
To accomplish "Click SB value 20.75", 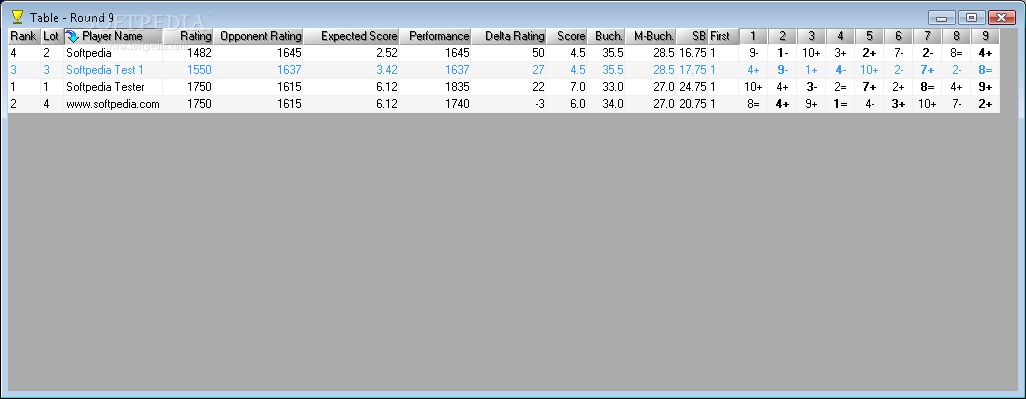I will pos(692,104).
